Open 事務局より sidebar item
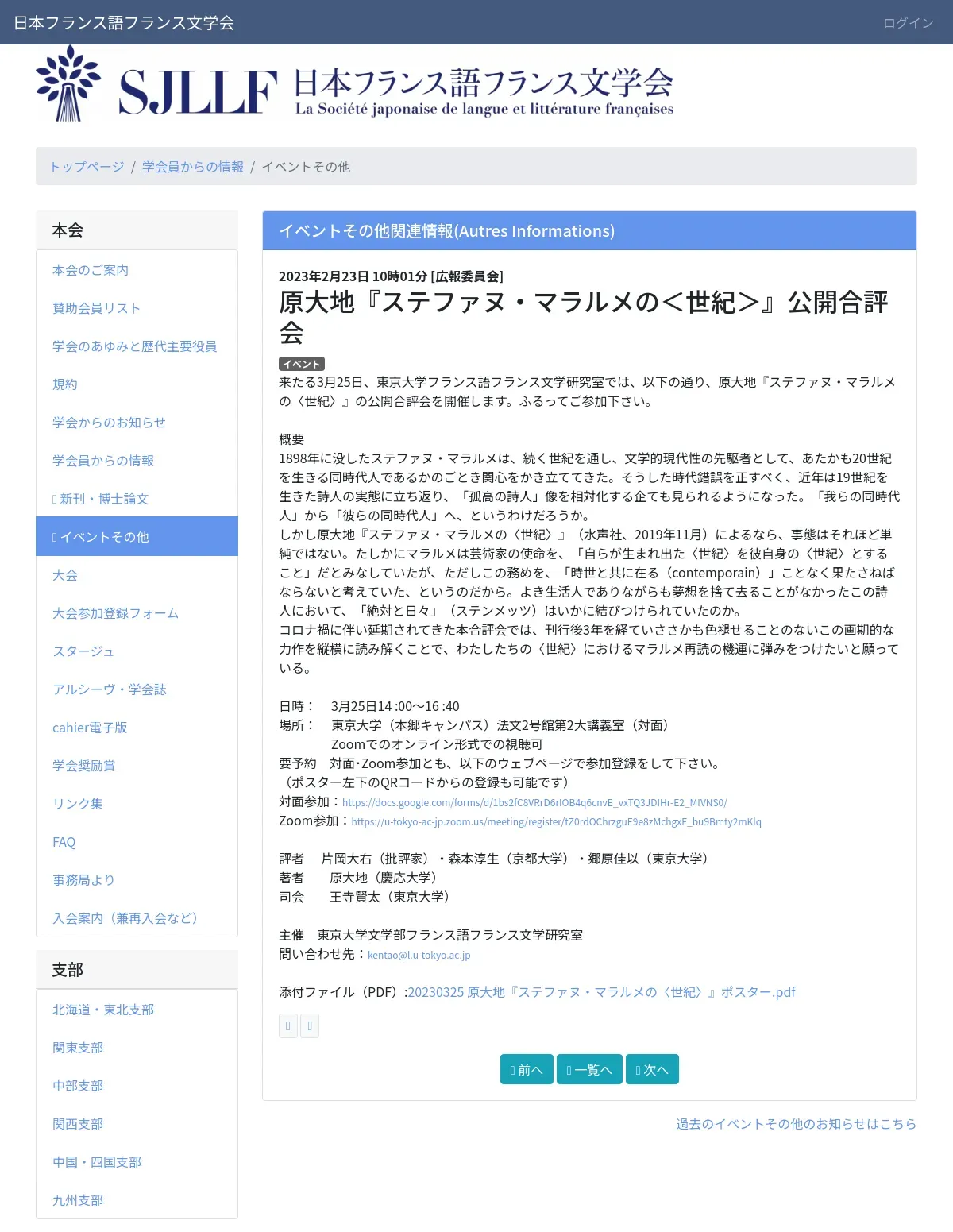 (137, 880)
